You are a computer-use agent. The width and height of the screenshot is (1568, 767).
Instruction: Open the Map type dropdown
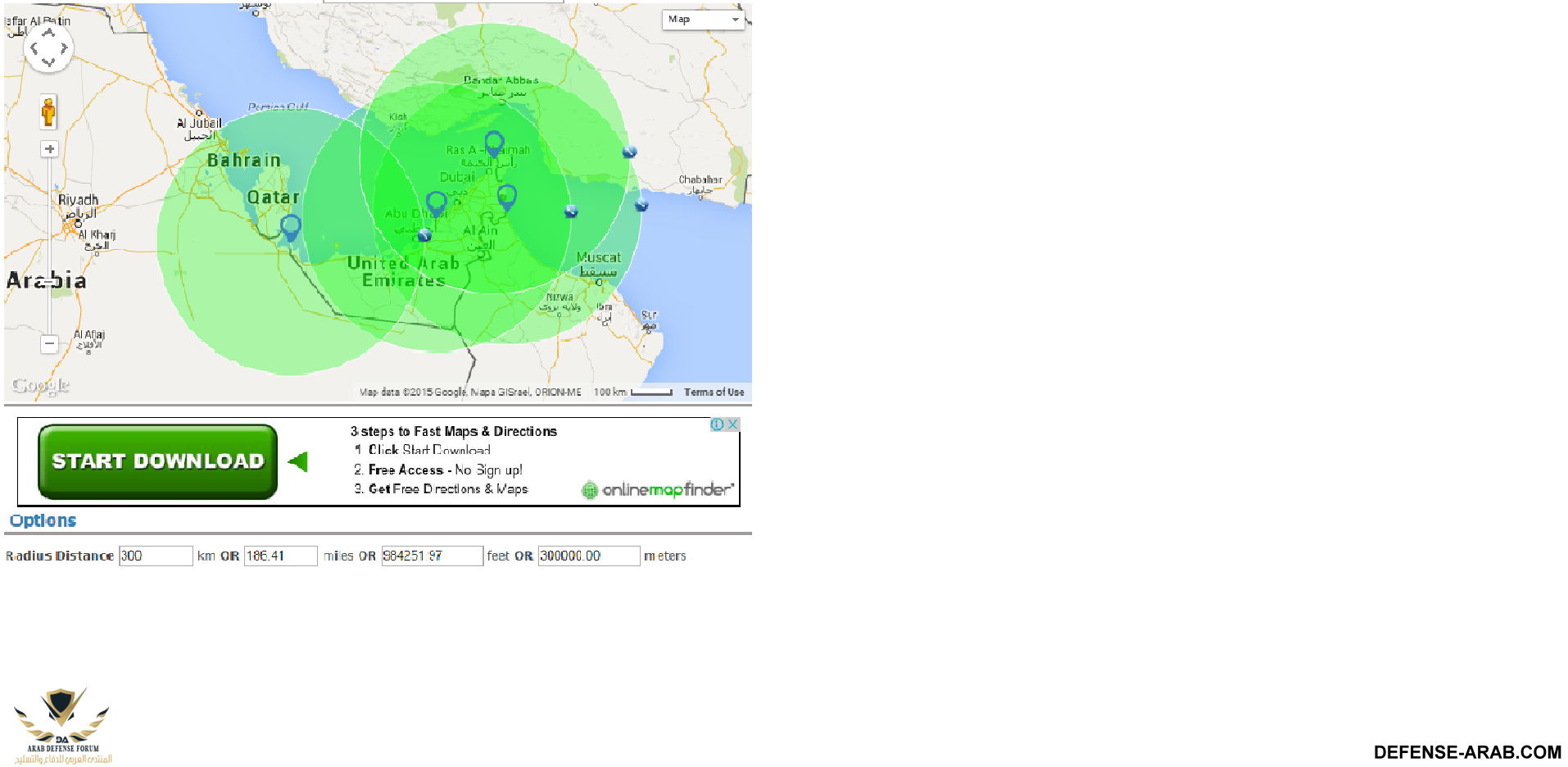point(703,20)
